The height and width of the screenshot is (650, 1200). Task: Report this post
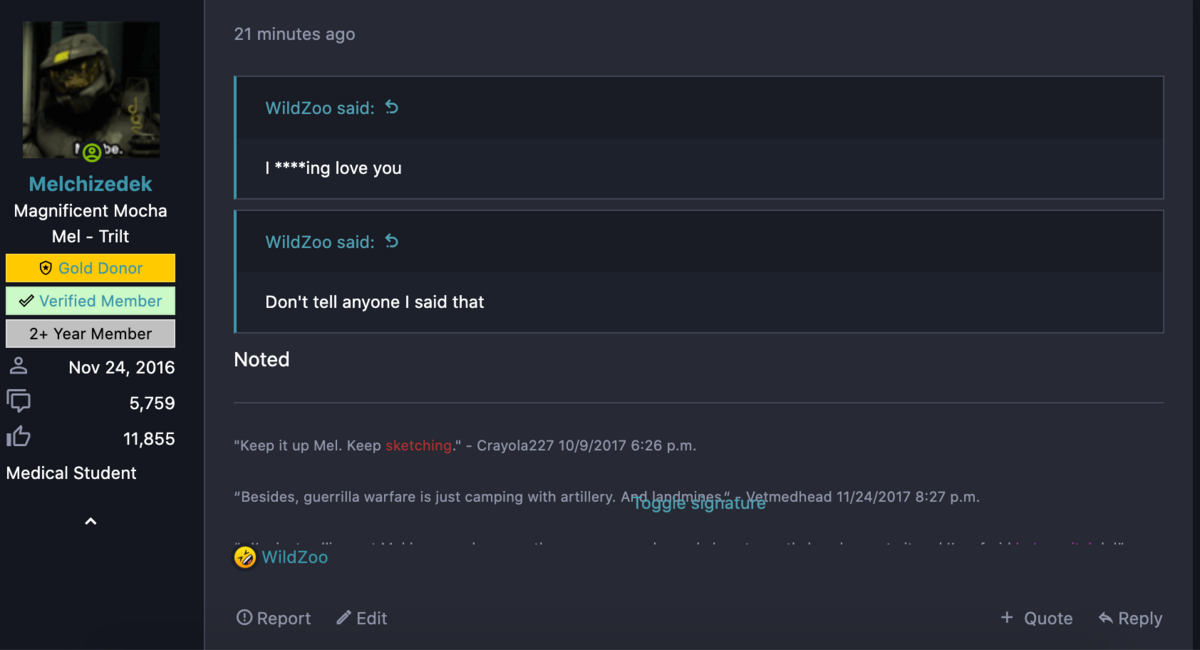click(273, 618)
